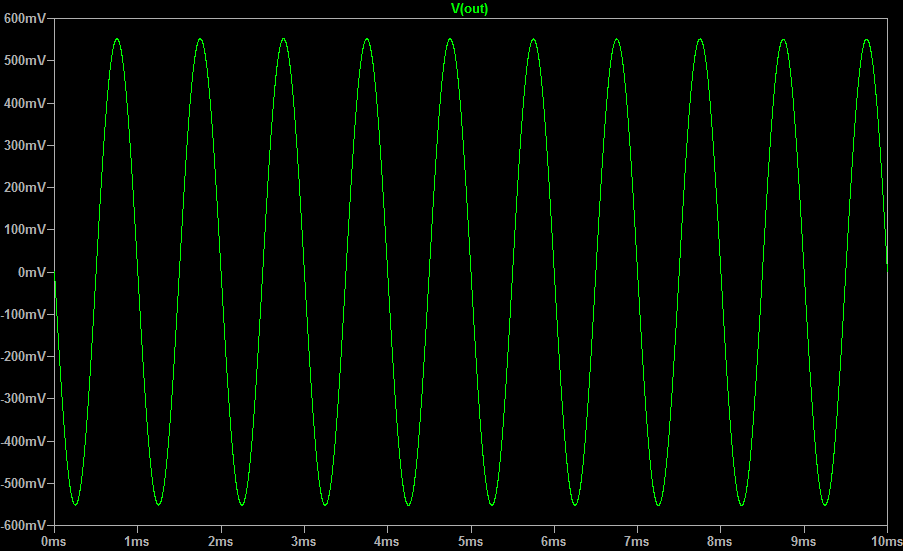
Task: Select the -600mV y-axis label
Action: (x=23, y=525)
